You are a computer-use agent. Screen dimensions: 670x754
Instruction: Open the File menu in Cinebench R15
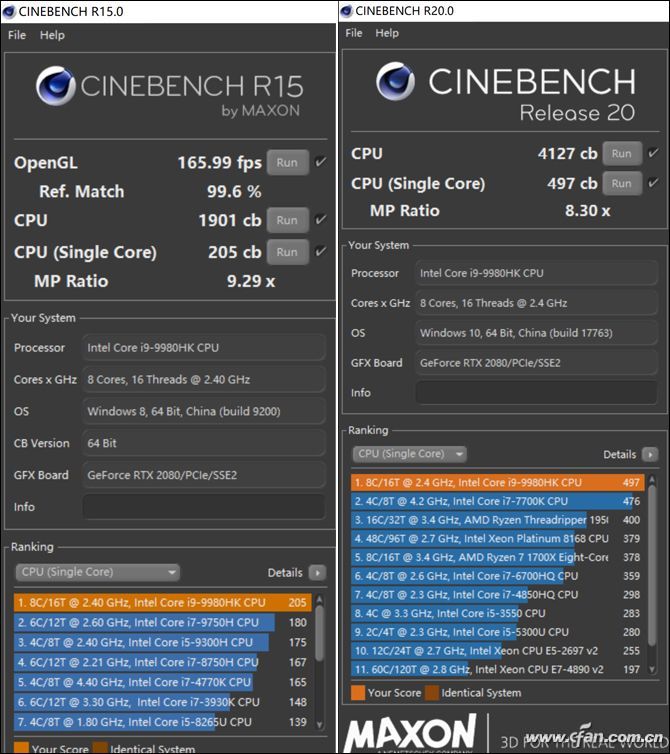[x=17, y=35]
